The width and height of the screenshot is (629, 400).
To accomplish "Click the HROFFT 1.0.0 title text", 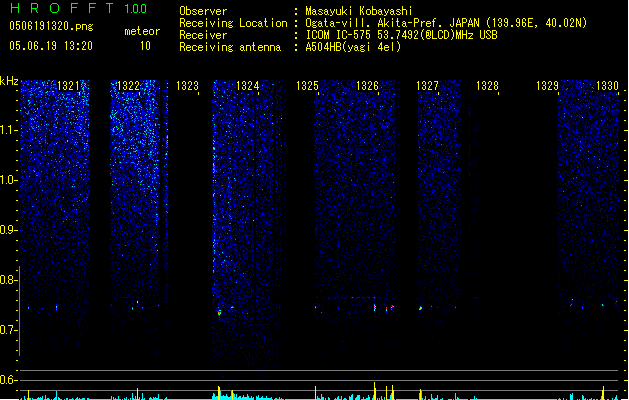I will click(79, 8).
